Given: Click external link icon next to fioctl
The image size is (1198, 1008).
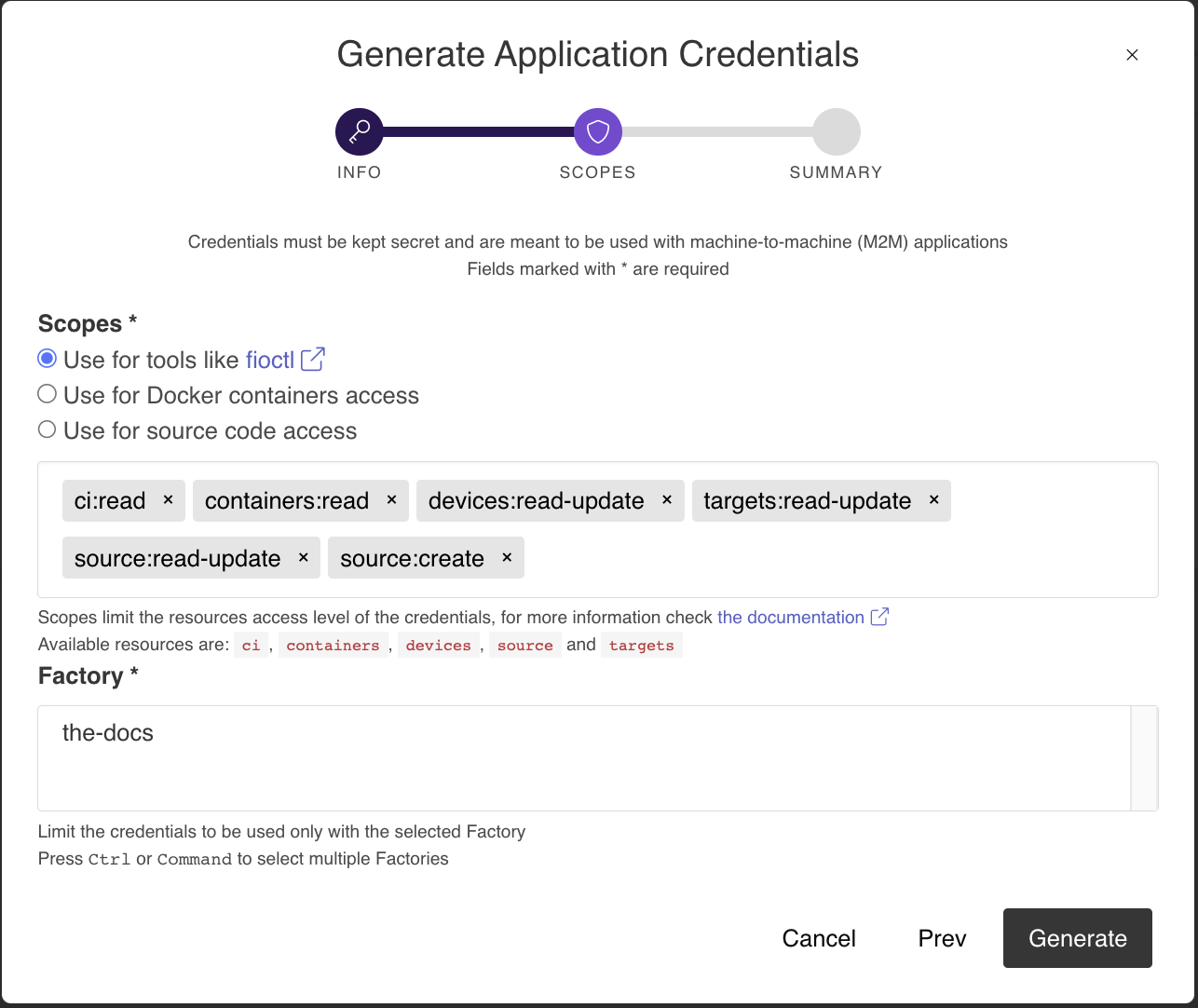Looking at the screenshot, I should 313,360.
